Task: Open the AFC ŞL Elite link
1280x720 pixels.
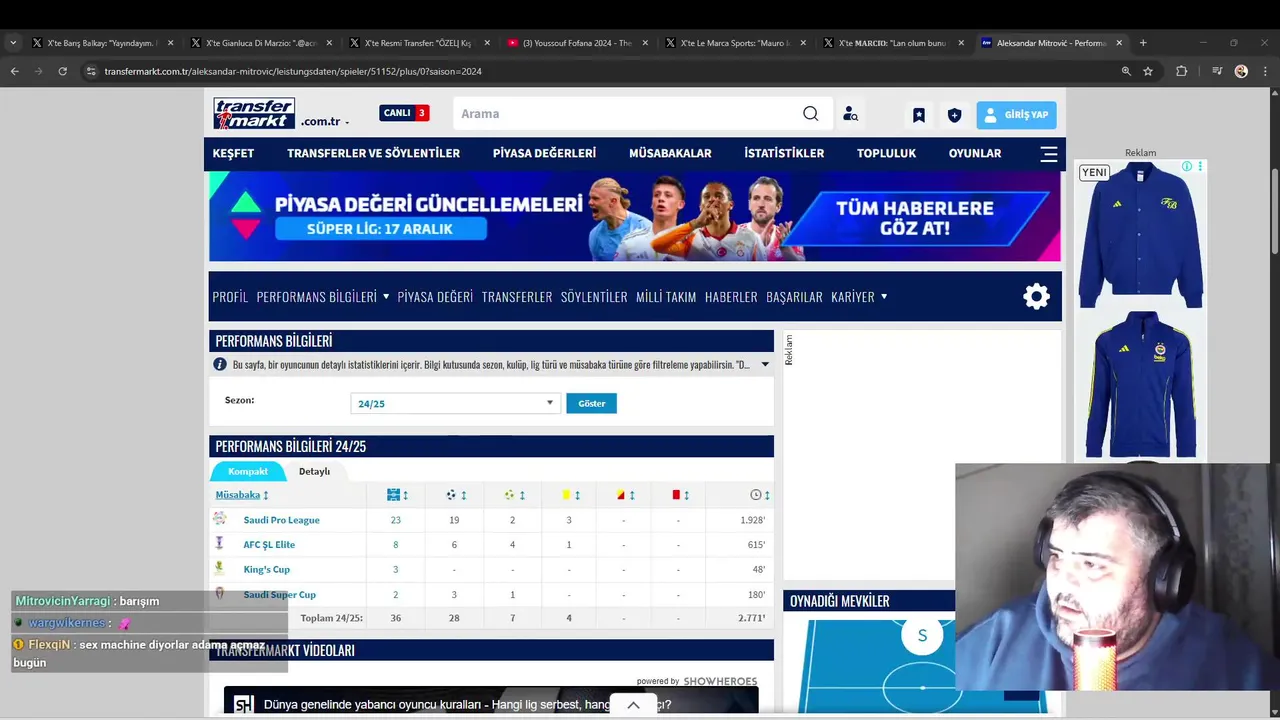Action: click(x=269, y=545)
